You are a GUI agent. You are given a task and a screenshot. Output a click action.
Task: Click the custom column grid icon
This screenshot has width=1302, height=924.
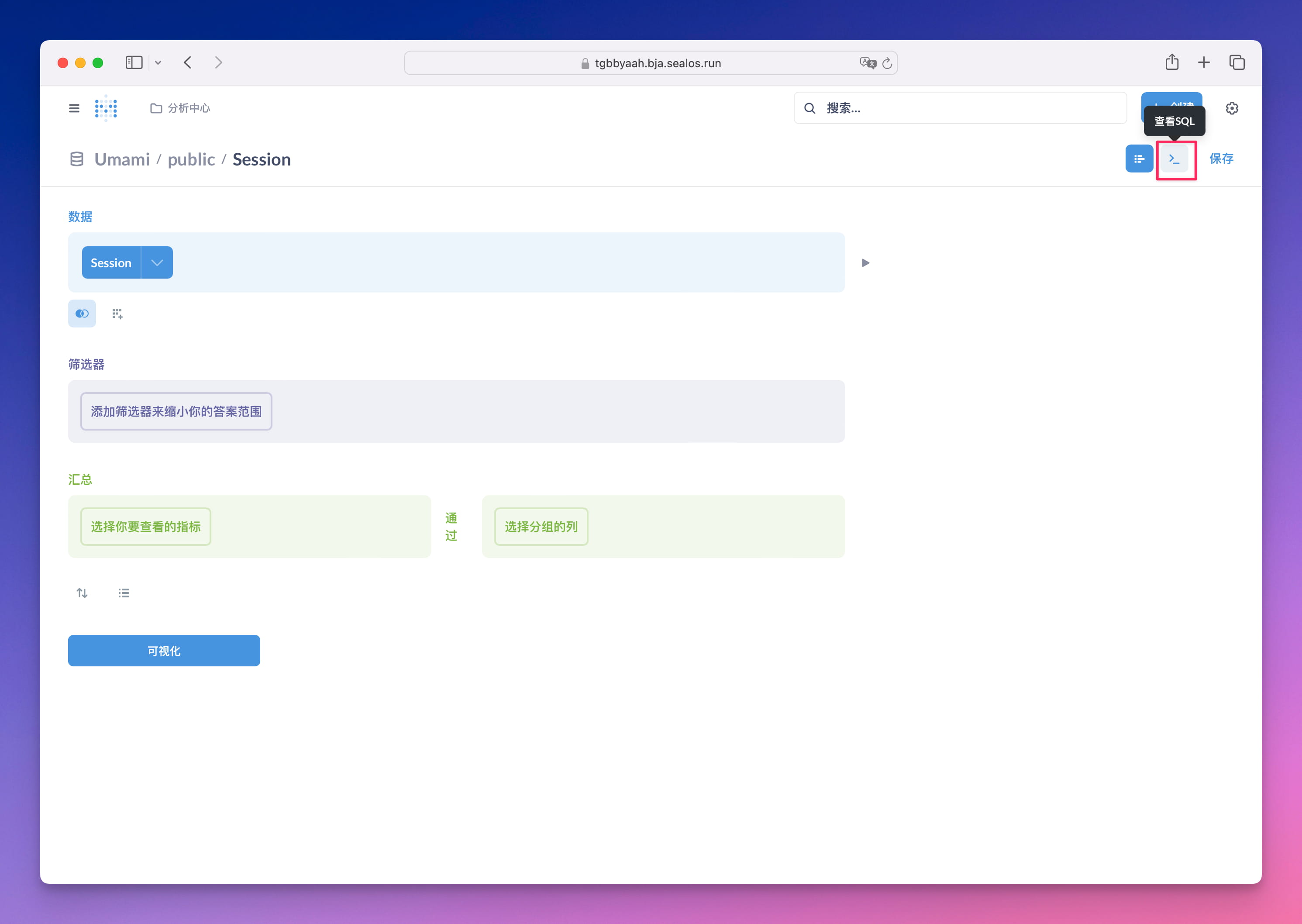pos(117,314)
